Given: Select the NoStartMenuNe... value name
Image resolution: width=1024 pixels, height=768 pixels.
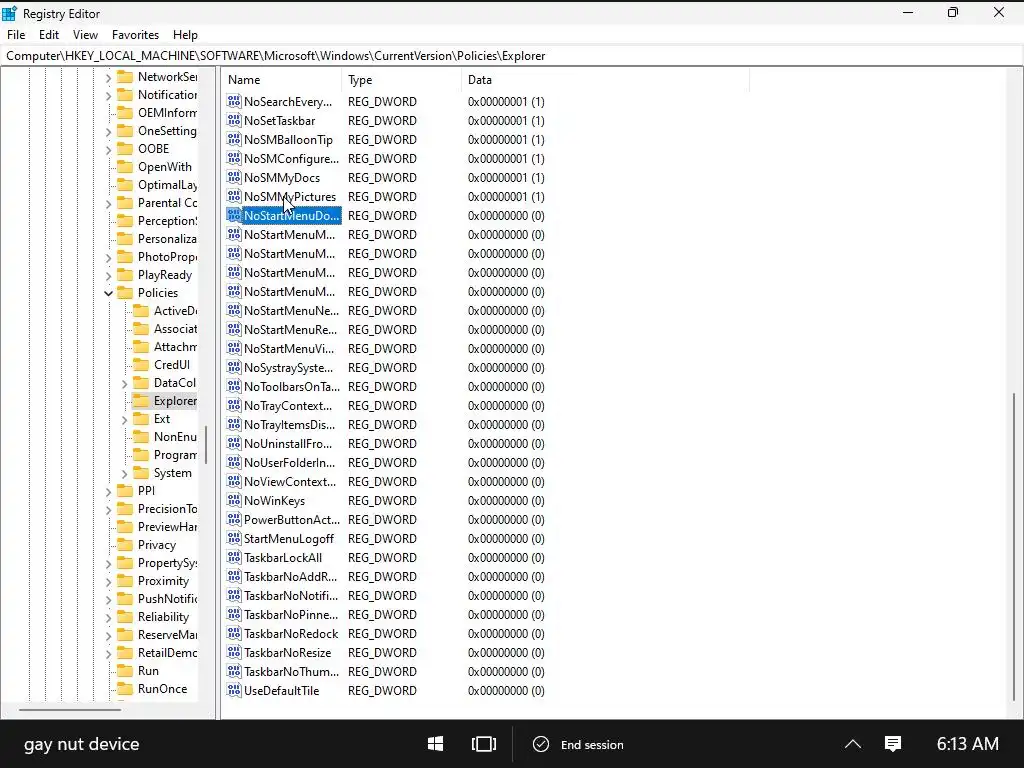Looking at the screenshot, I should pyautogui.click(x=291, y=310).
